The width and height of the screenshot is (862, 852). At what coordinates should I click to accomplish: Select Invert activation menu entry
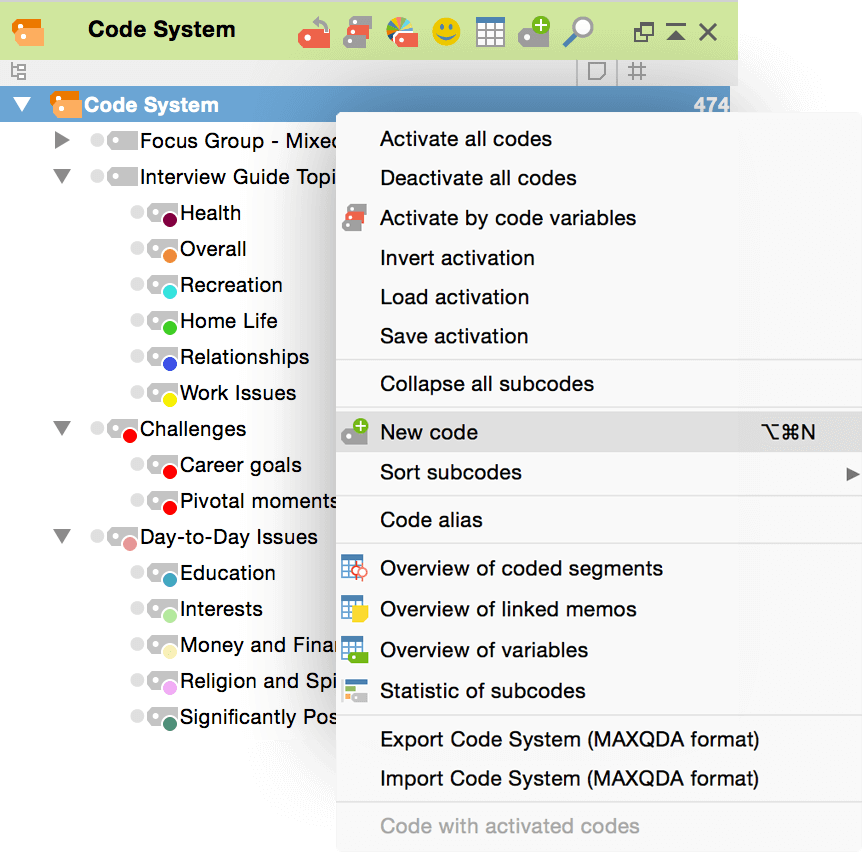[x=598, y=258]
